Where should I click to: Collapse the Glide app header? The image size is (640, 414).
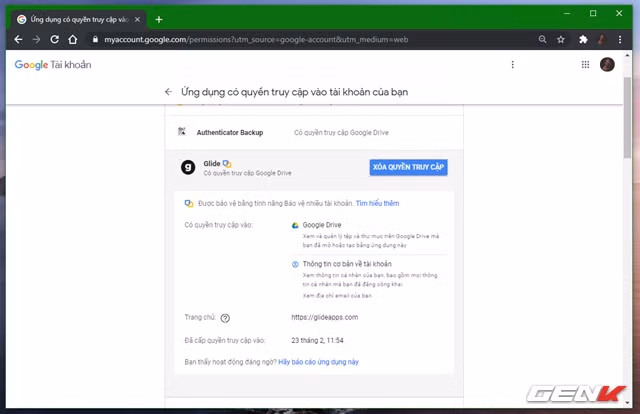tap(314, 167)
